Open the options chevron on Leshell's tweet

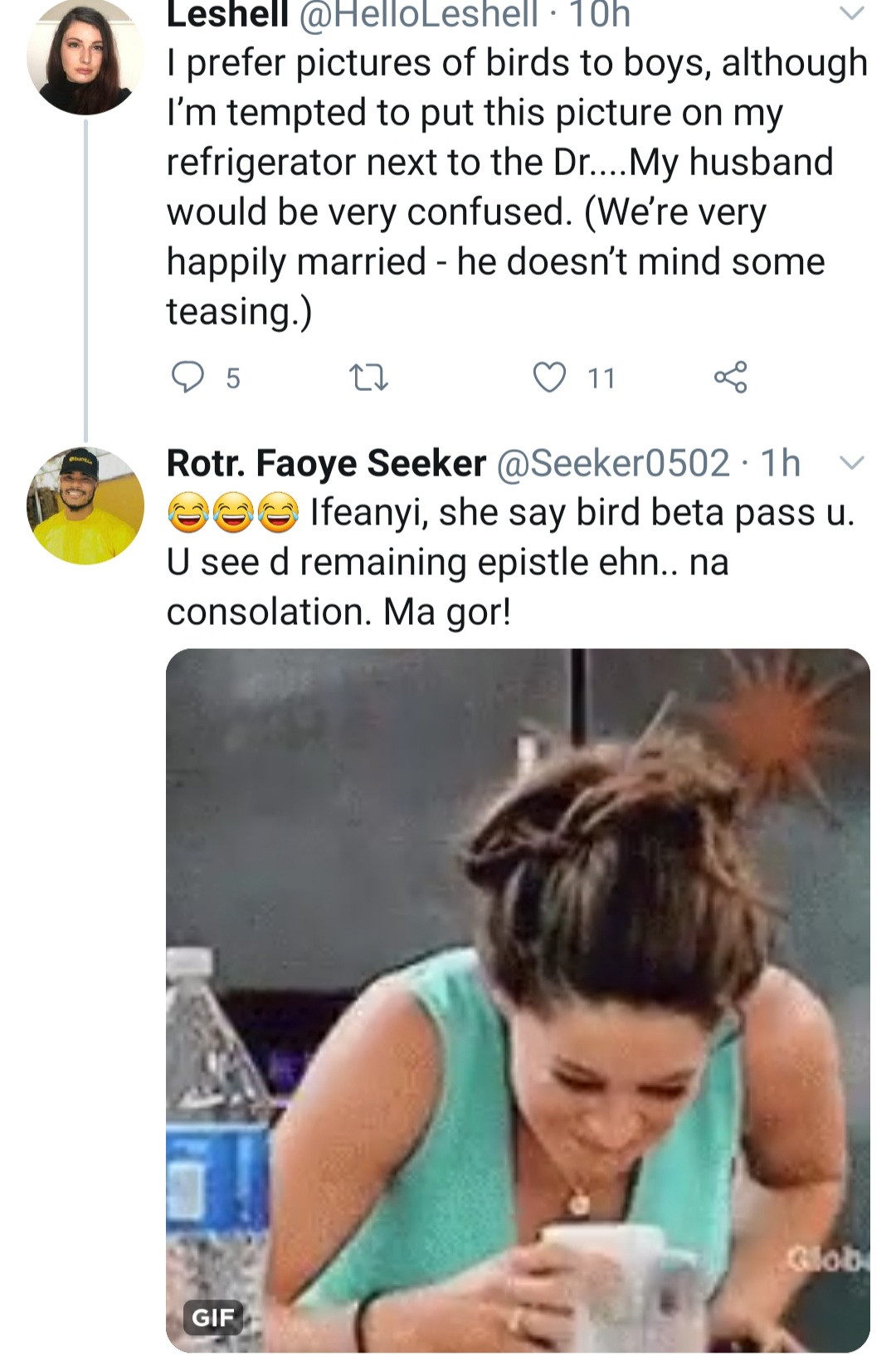point(852,13)
